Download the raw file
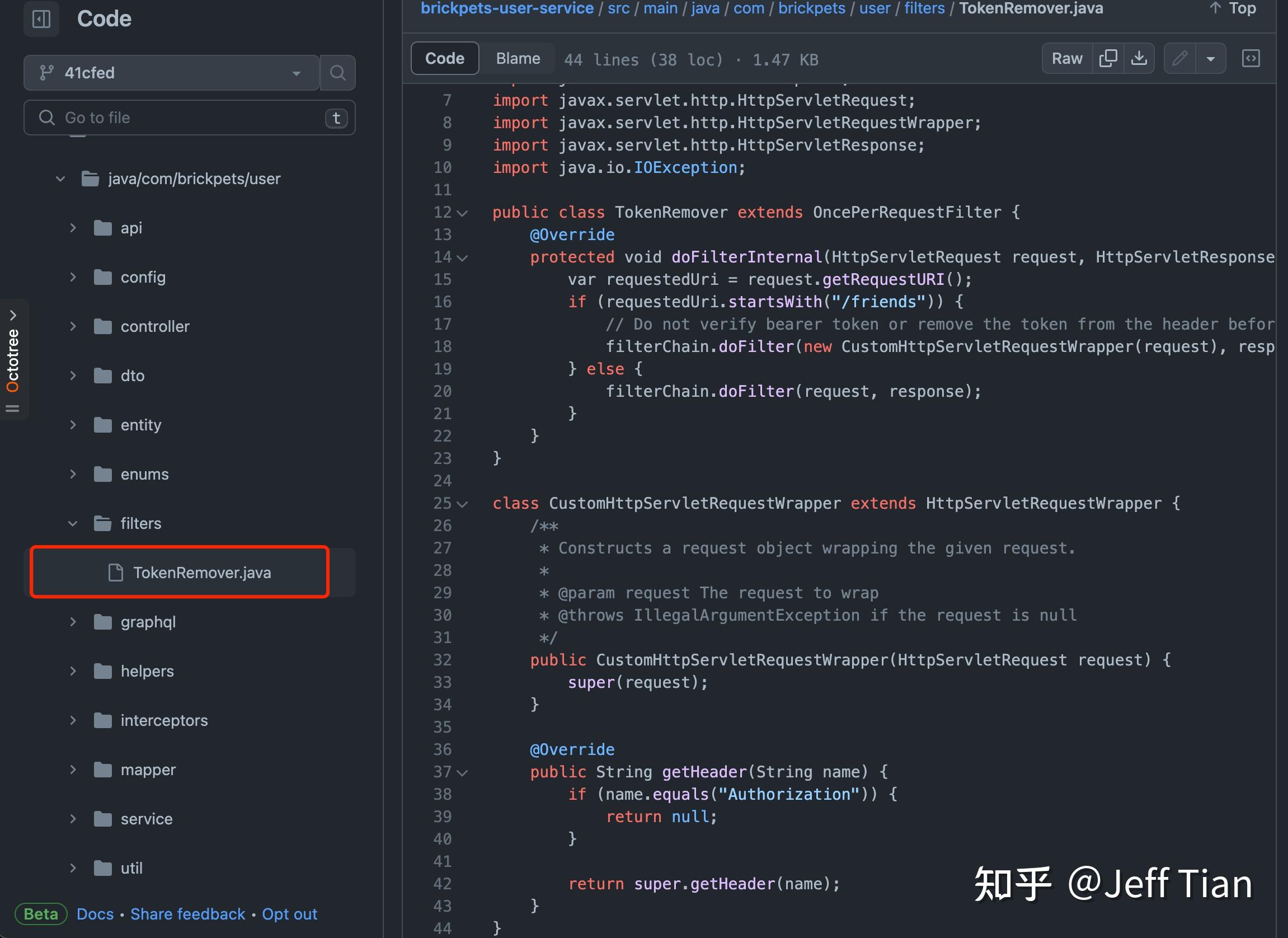This screenshot has width=1288, height=938. pyautogui.click(x=1139, y=58)
